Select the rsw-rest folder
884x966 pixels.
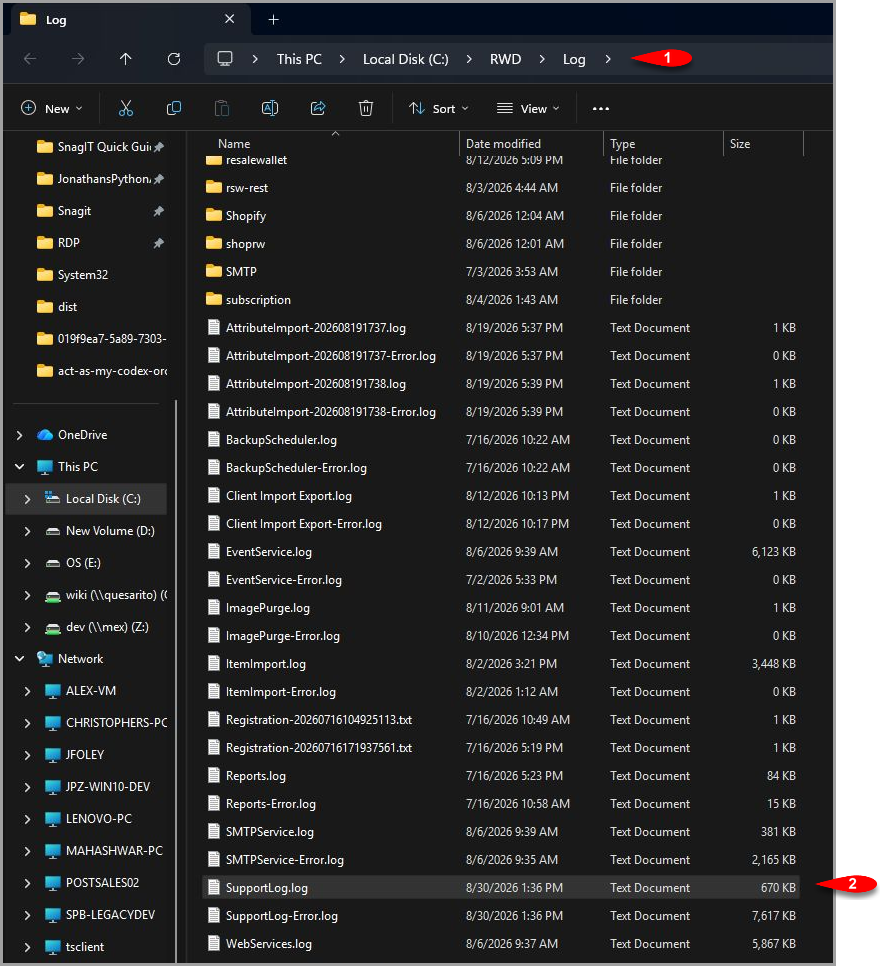pos(246,187)
